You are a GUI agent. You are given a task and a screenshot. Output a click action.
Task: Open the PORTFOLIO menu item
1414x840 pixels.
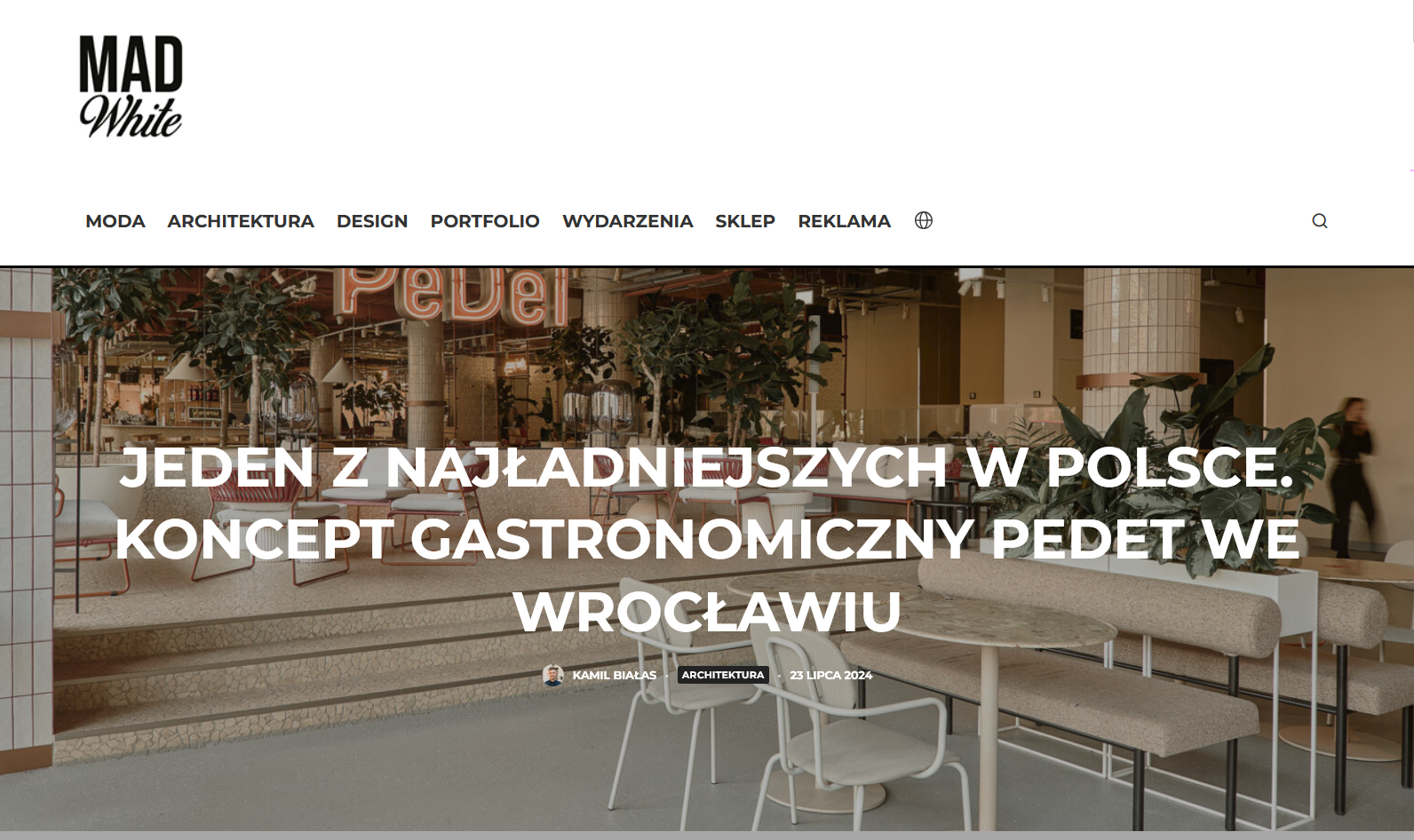(x=485, y=221)
